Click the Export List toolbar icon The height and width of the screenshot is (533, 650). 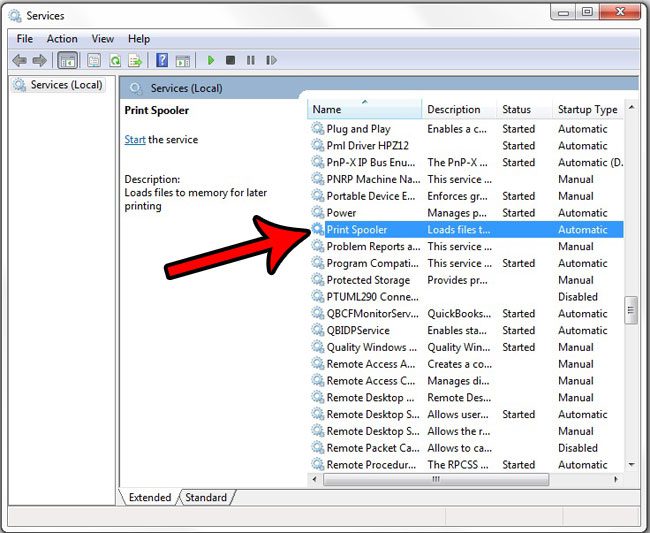(136, 60)
